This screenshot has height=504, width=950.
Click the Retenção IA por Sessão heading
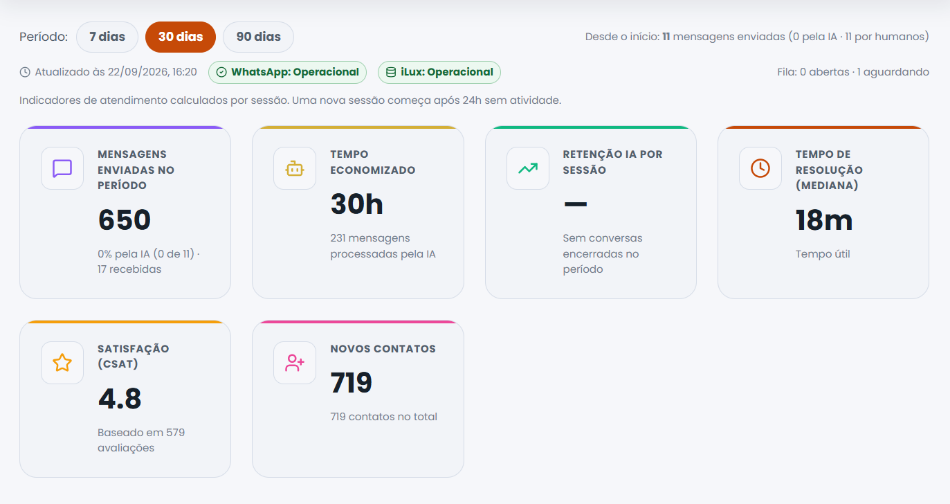(613, 162)
